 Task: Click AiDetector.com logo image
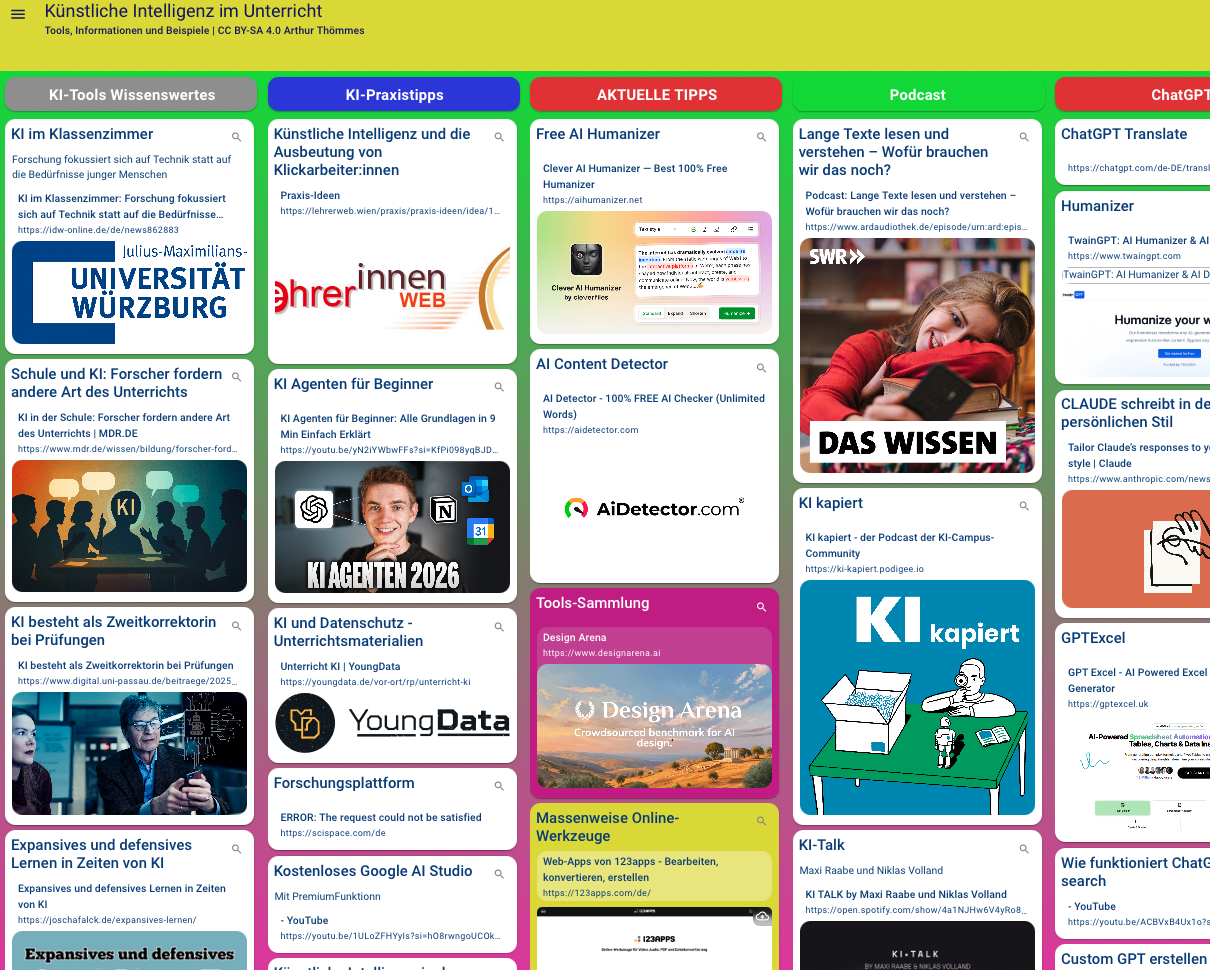(x=654, y=508)
